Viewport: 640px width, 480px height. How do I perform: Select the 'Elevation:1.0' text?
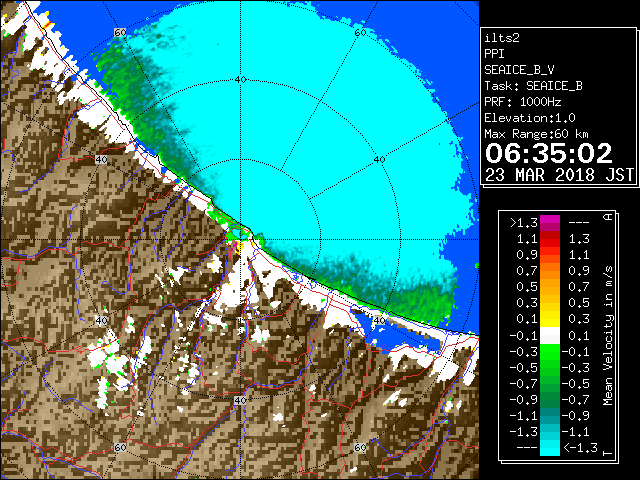(x=530, y=118)
